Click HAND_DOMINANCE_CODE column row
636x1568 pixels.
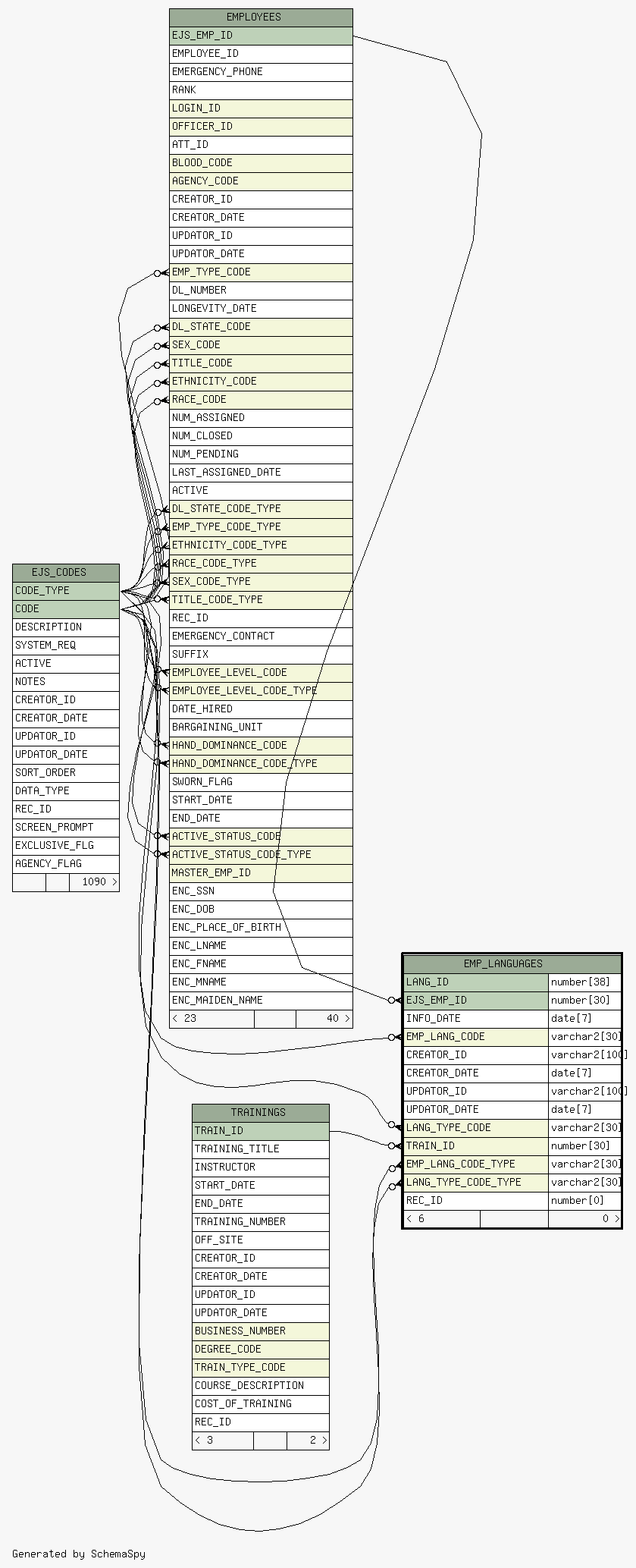(261, 746)
